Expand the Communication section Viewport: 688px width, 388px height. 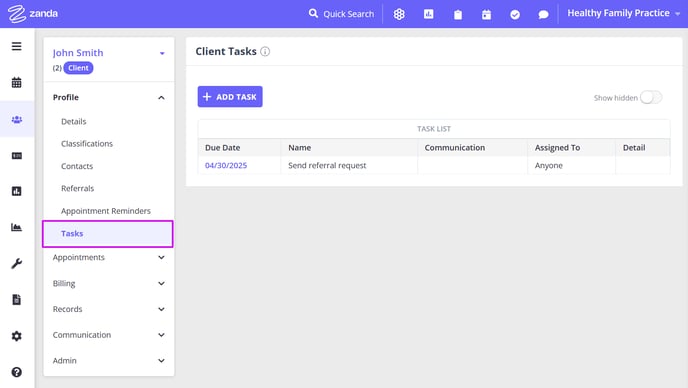pos(161,335)
